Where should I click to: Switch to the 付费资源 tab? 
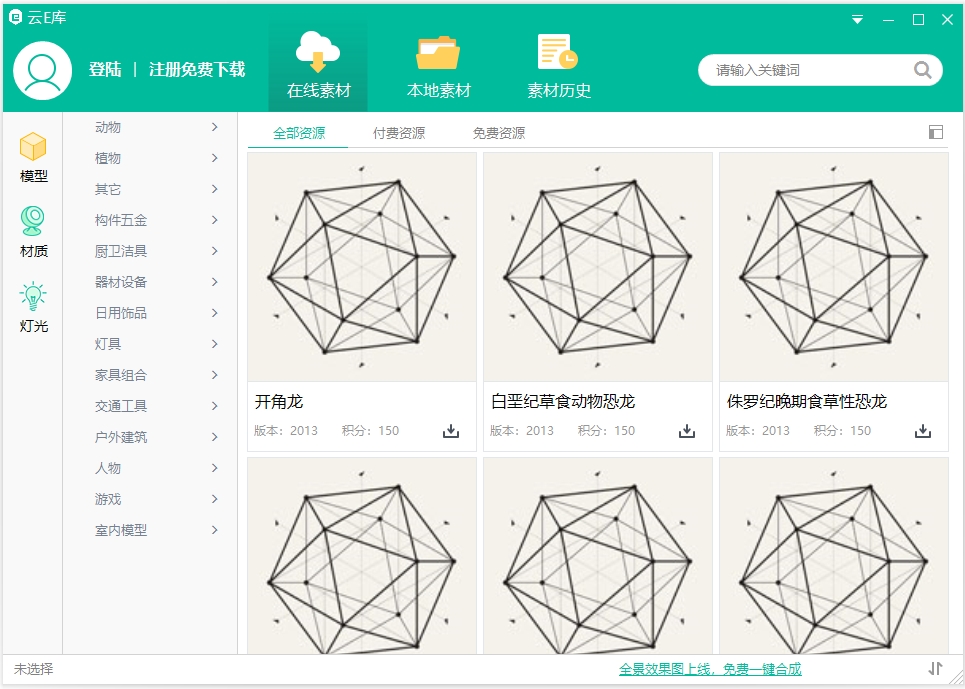pos(399,133)
